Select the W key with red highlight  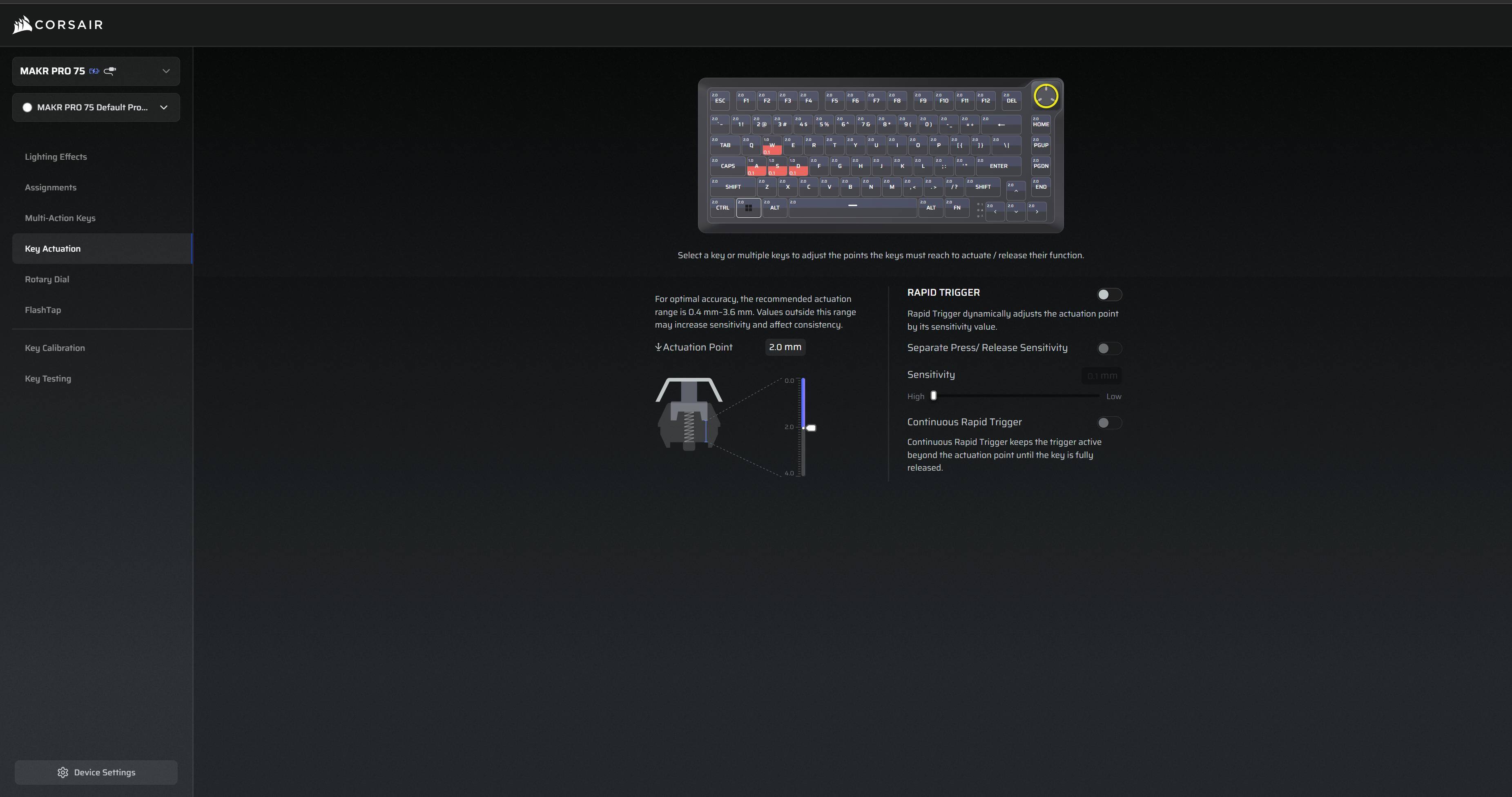(772, 145)
